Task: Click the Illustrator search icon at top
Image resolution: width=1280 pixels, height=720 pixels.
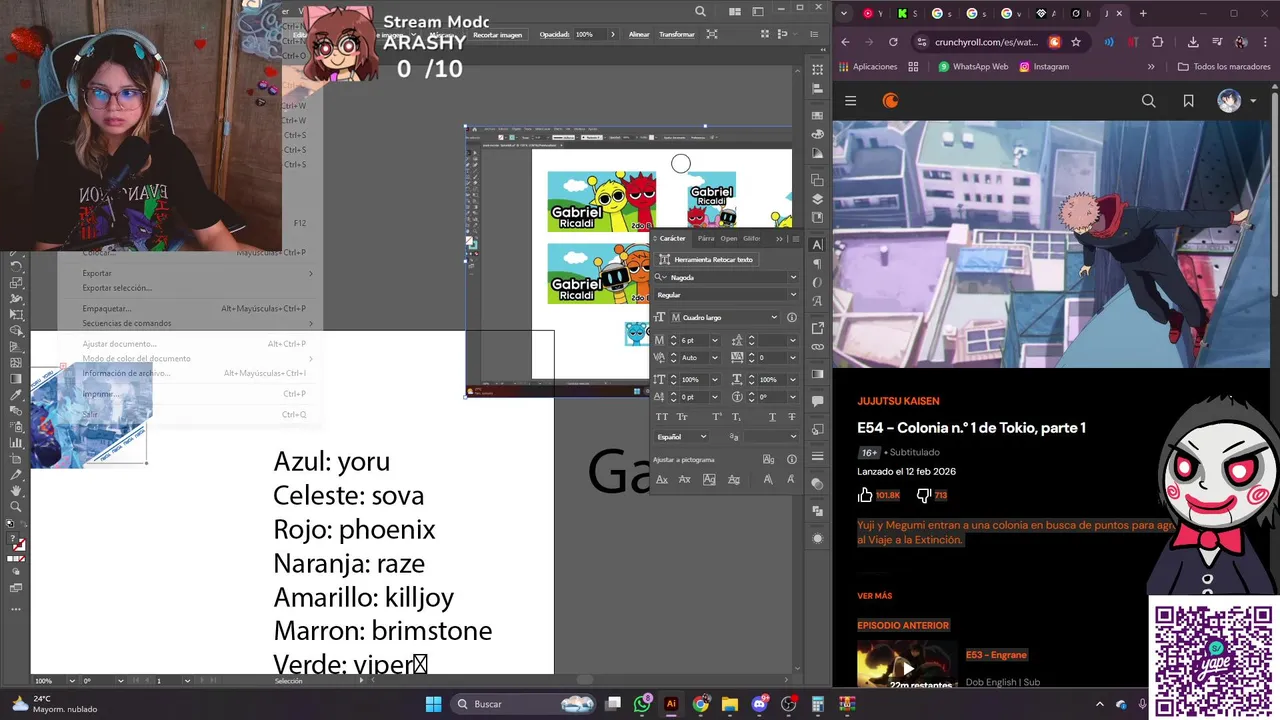Action: pos(700,12)
